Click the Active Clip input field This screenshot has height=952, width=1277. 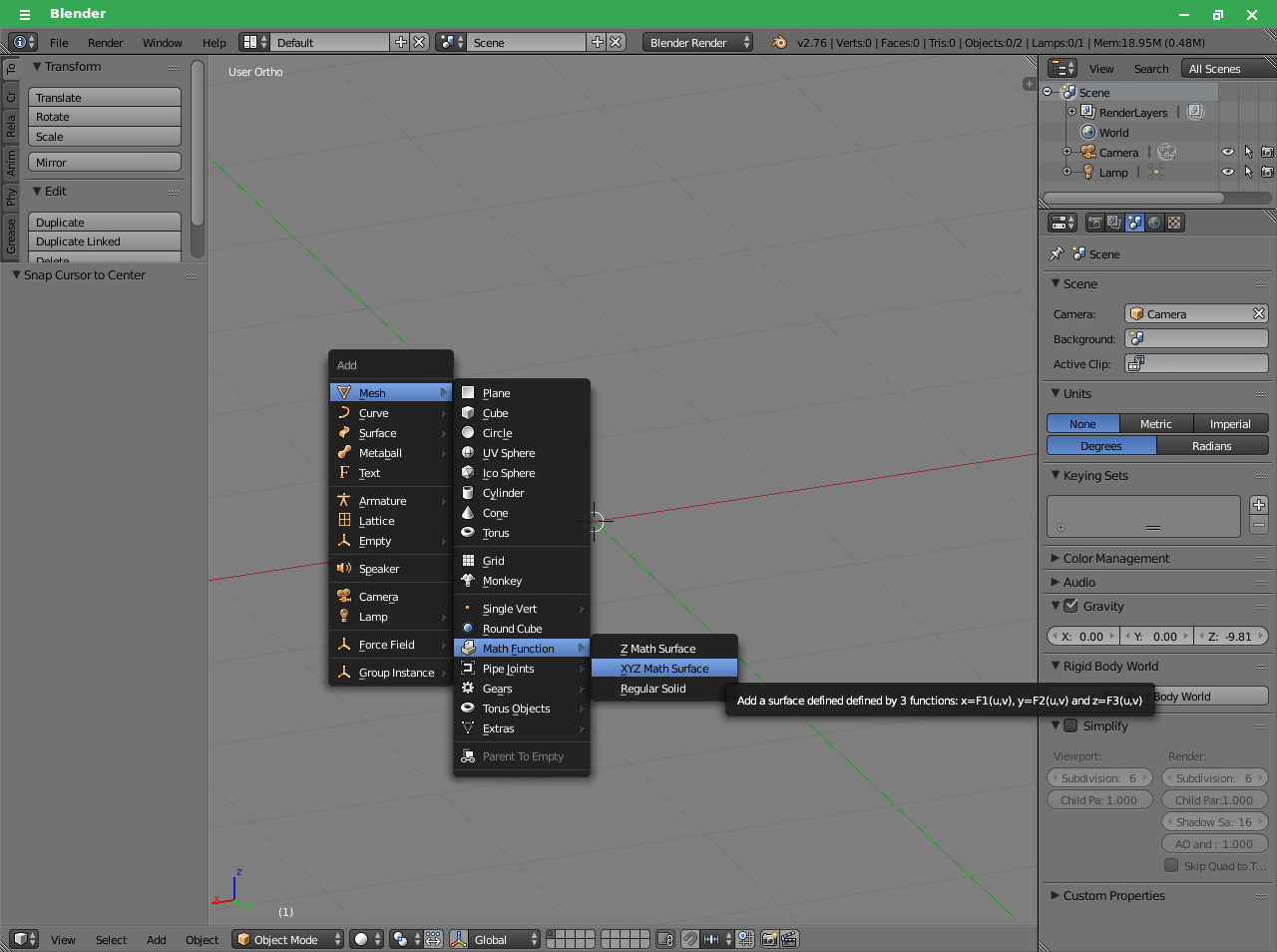point(1196,363)
